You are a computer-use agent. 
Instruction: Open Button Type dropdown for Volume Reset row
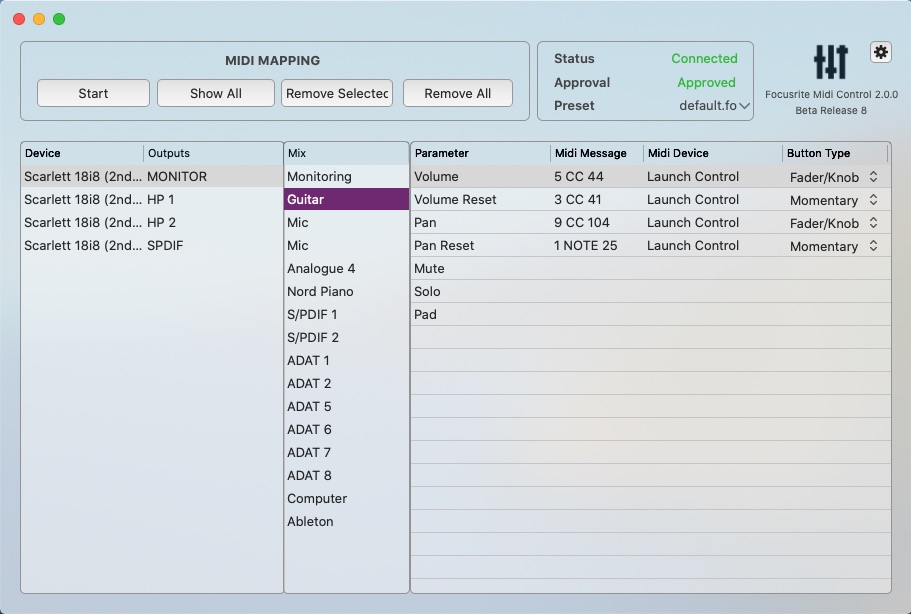point(834,200)
